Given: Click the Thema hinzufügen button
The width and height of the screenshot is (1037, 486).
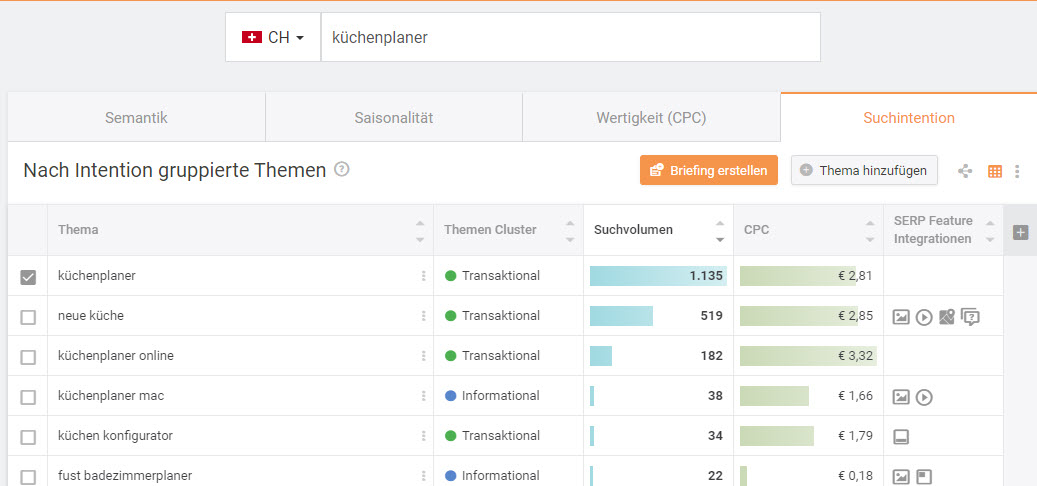Looking at the screenshot, I should tap(864, 171).
